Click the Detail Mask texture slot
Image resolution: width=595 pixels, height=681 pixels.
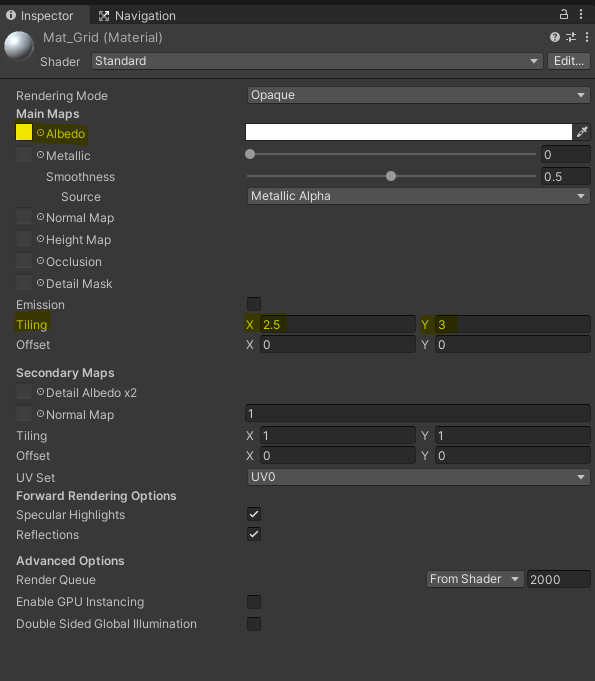click(x=24, y=283)
